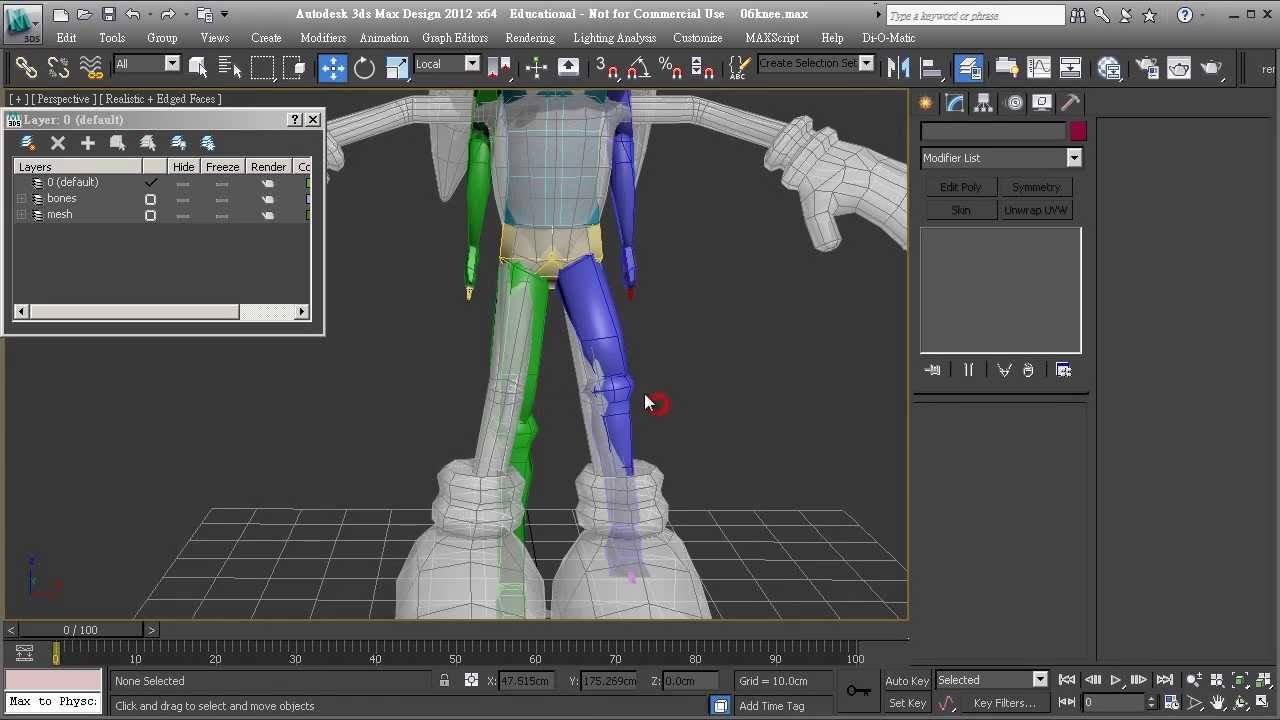Open the Material Editor icon
Image resolution: width=1280 pixels, height=720 pixels.
[x=1109, y=67]
